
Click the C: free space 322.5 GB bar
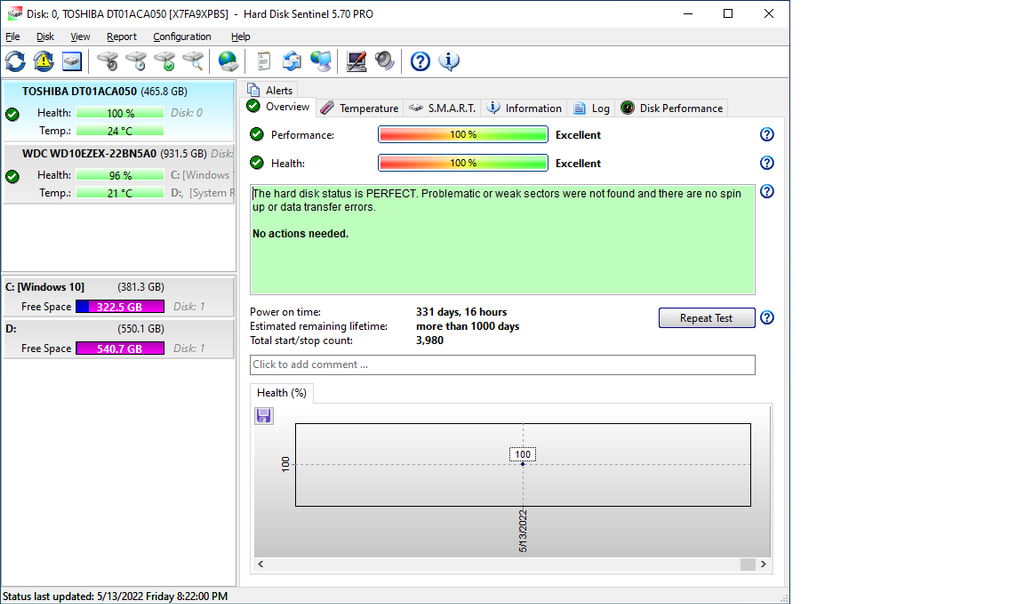click(x=120, y=307)
